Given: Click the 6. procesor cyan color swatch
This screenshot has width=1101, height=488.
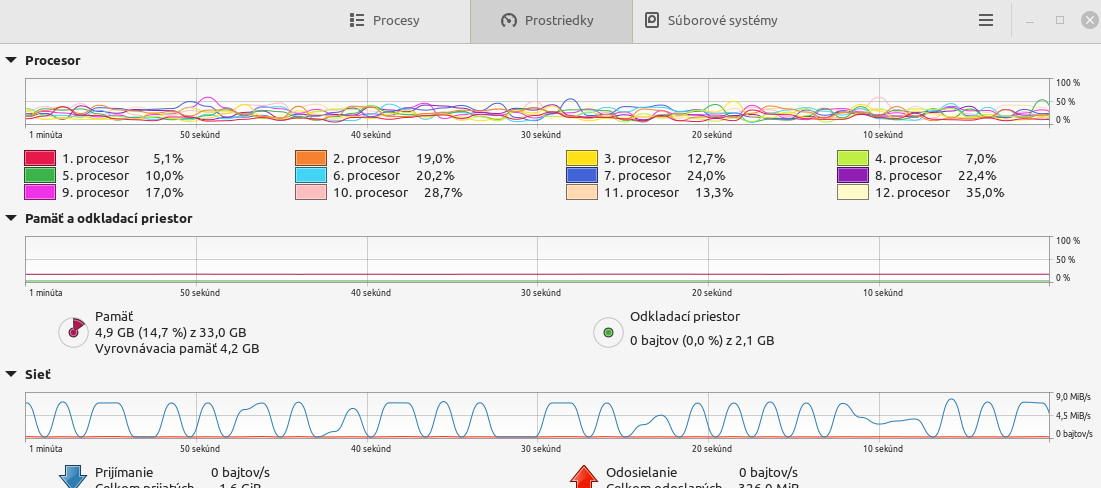Looking at the screenshot, I should 311,175.
